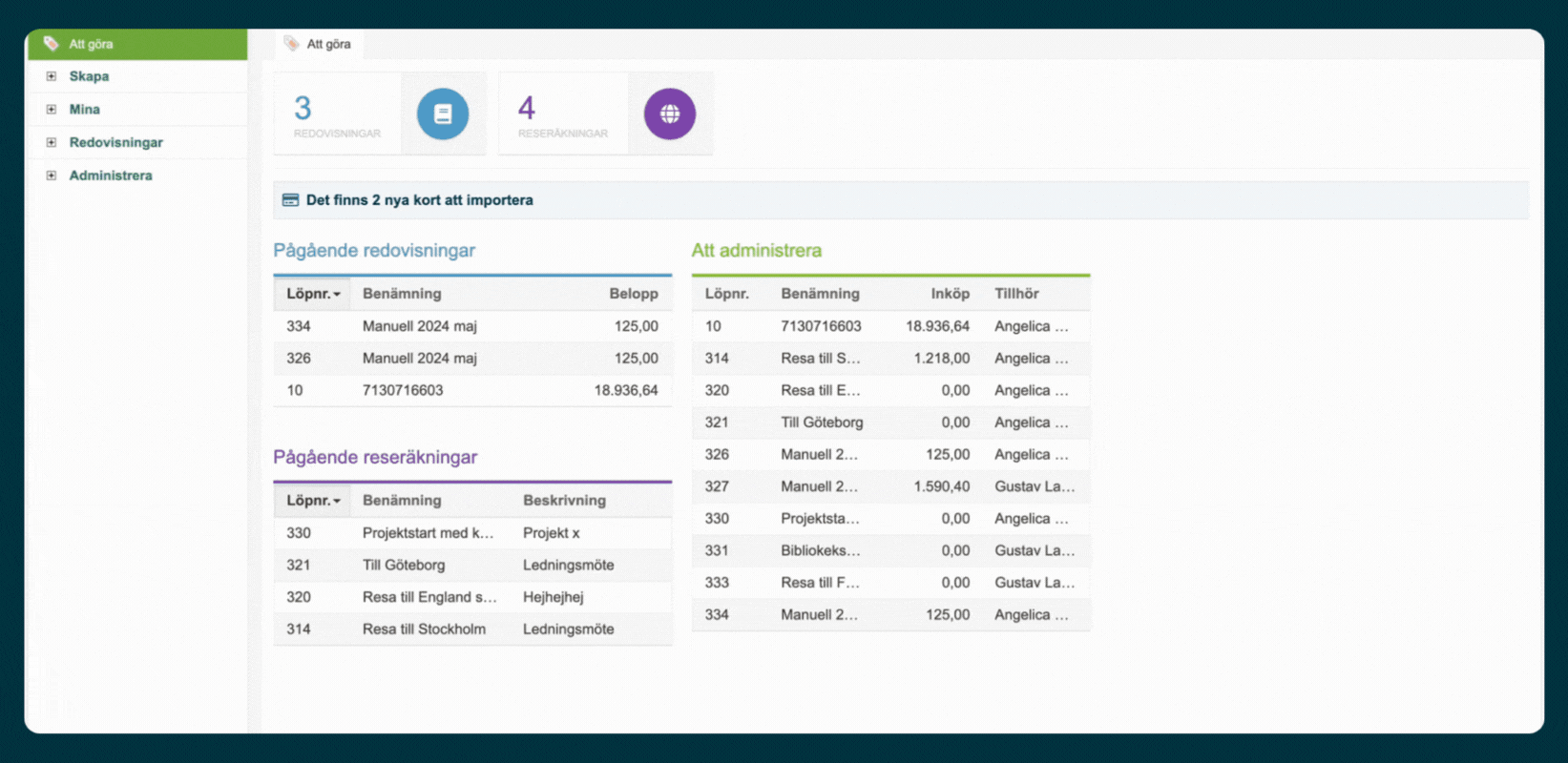Click the purple Reseräkningar globe icon
This screenshot has width=1568, height=763.
pos(670,114)
